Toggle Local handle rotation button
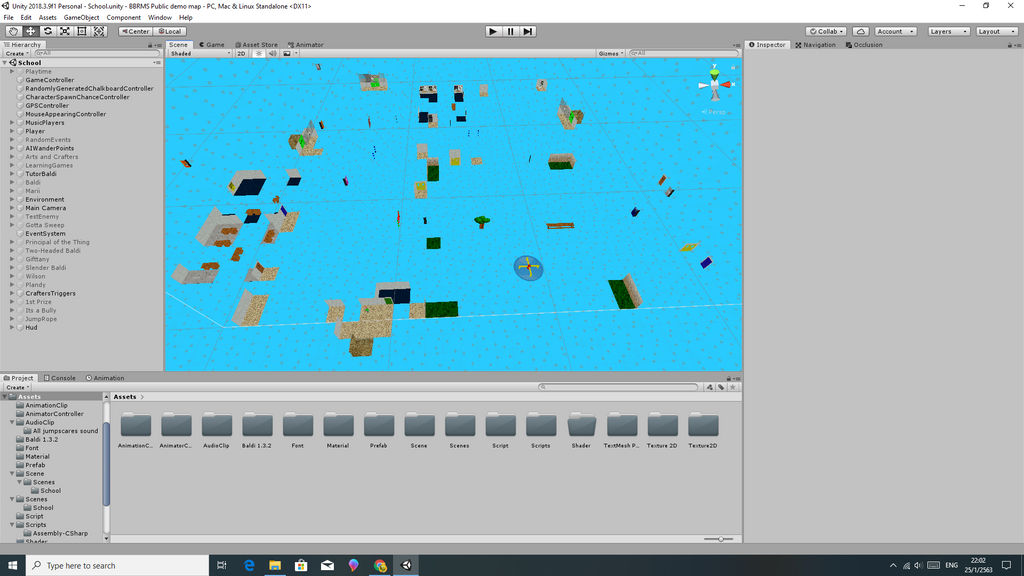This screenshot has height=576, width=1024. click(x=170, y=31)
